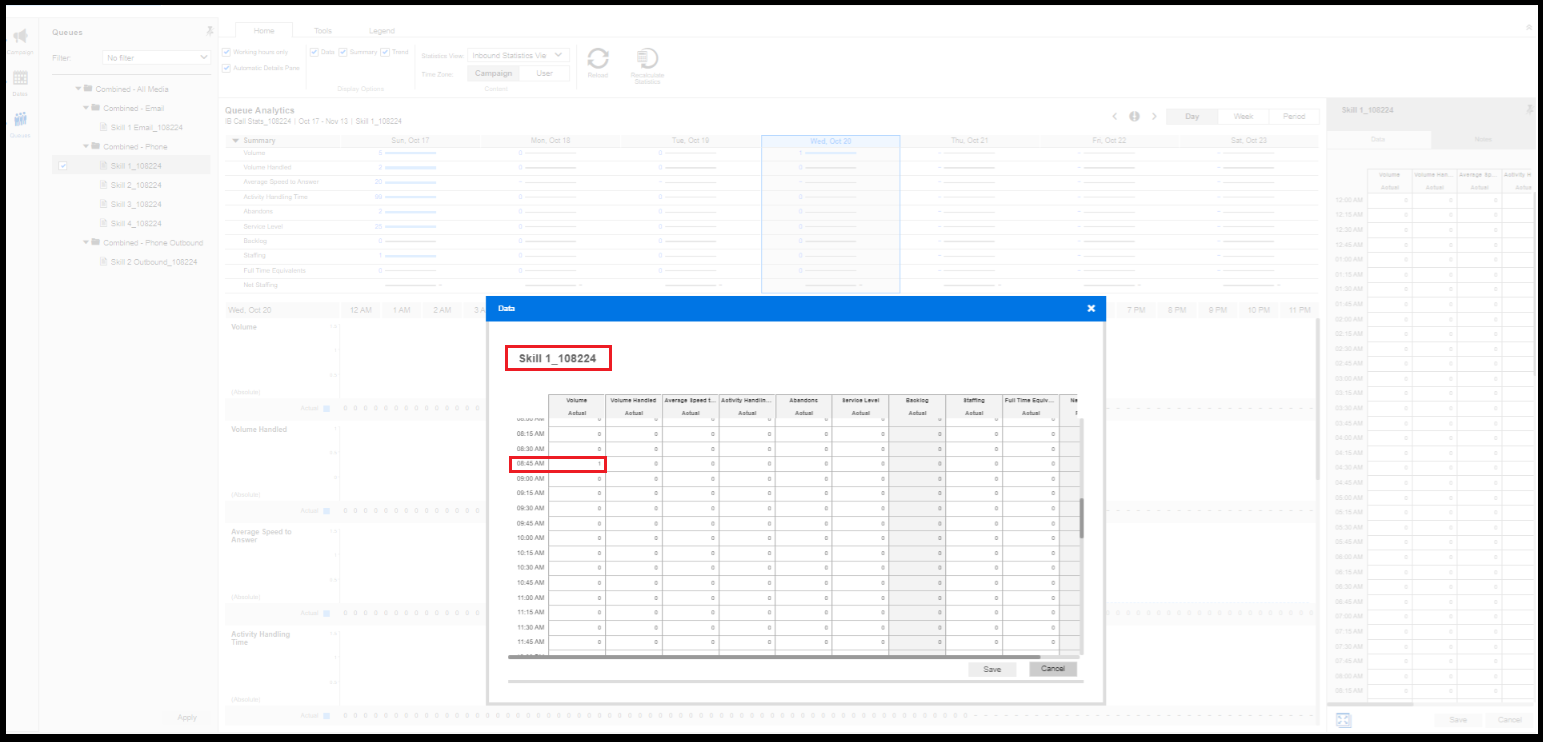Open the Statistics View dropdown
1543x742 pixels.
pos(519,56)
